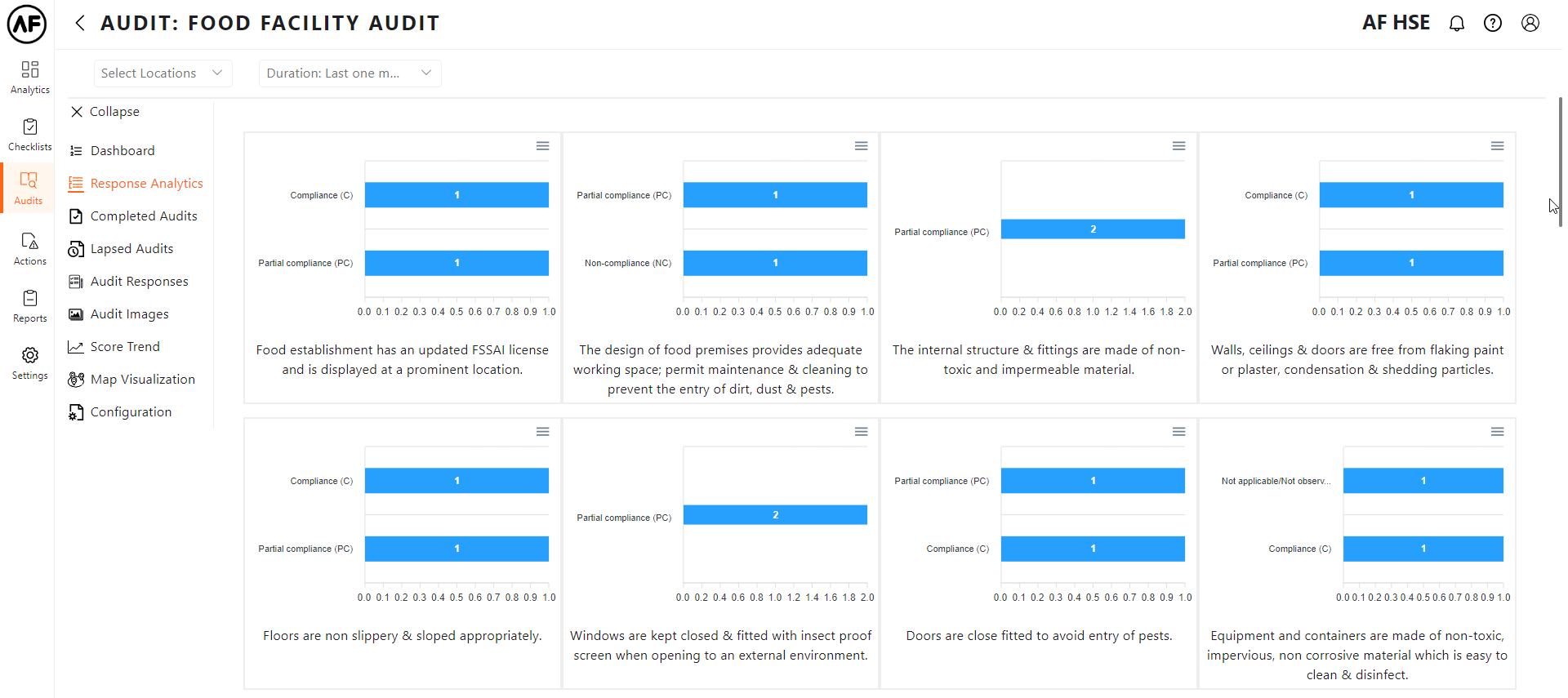Viewport: 1568px width, 698px height.
Task: Open Reports in the left sidebar
Action: click(30, 305)
